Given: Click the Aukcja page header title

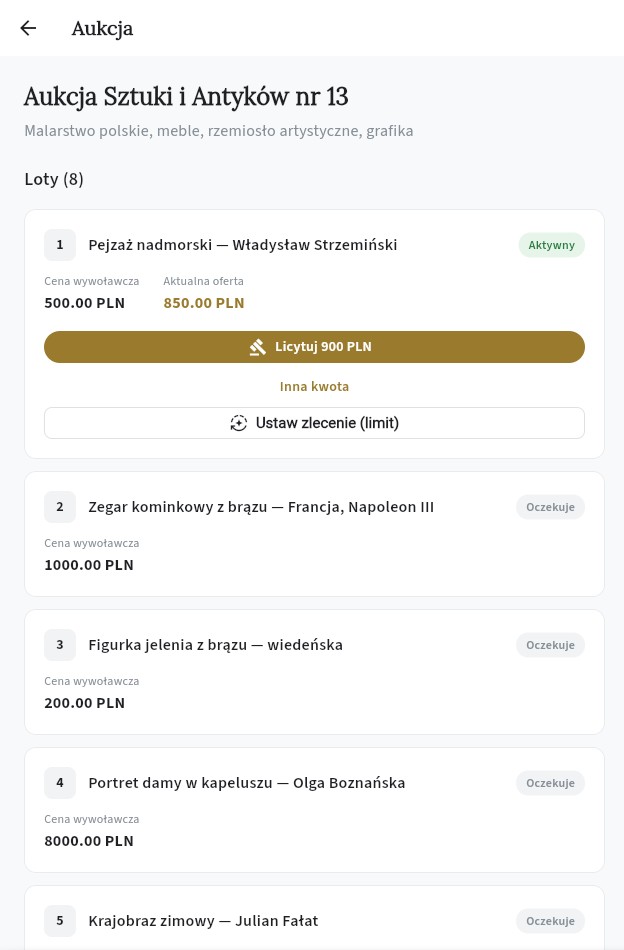Looking at the screenshot, I should pyautogui.click(x=102, y=28).
